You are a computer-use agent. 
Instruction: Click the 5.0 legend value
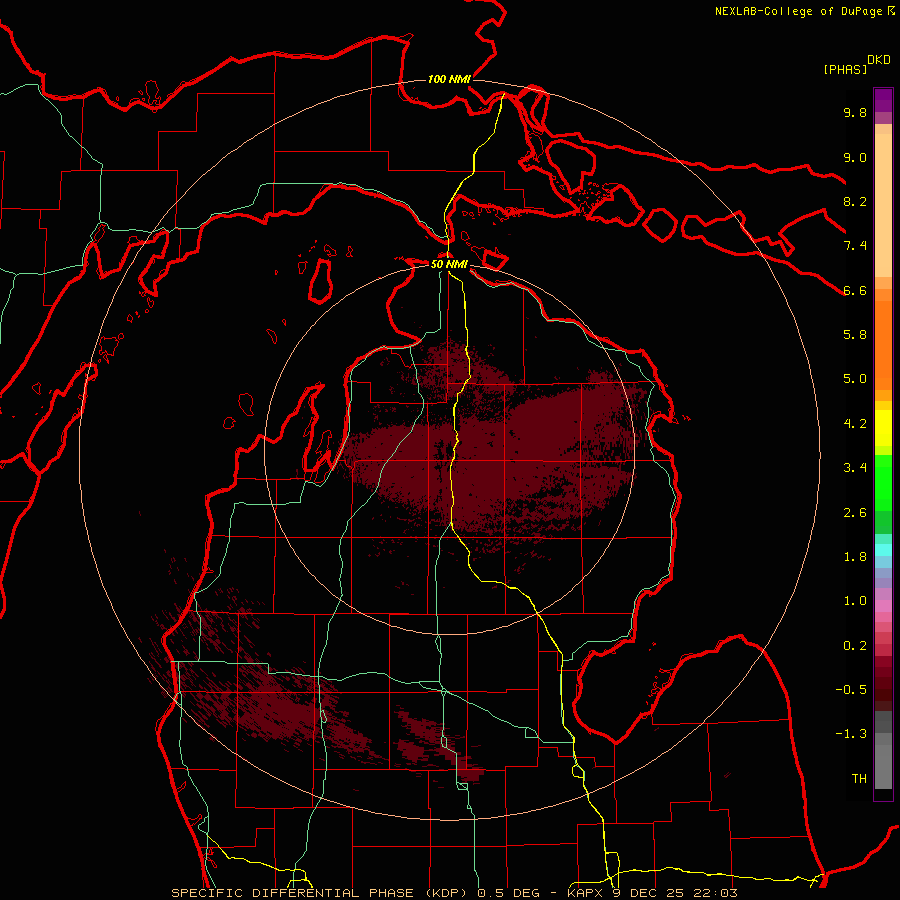[855, 379]
